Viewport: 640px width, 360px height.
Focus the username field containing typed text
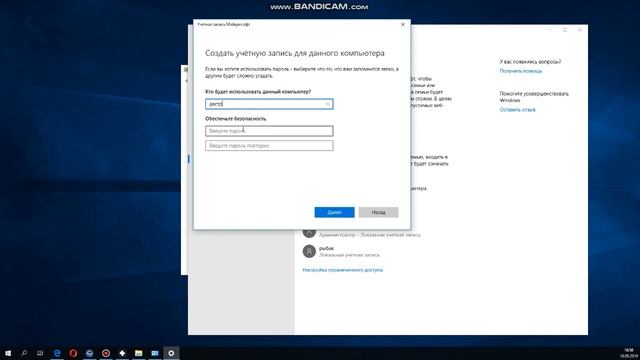(269, 104)
